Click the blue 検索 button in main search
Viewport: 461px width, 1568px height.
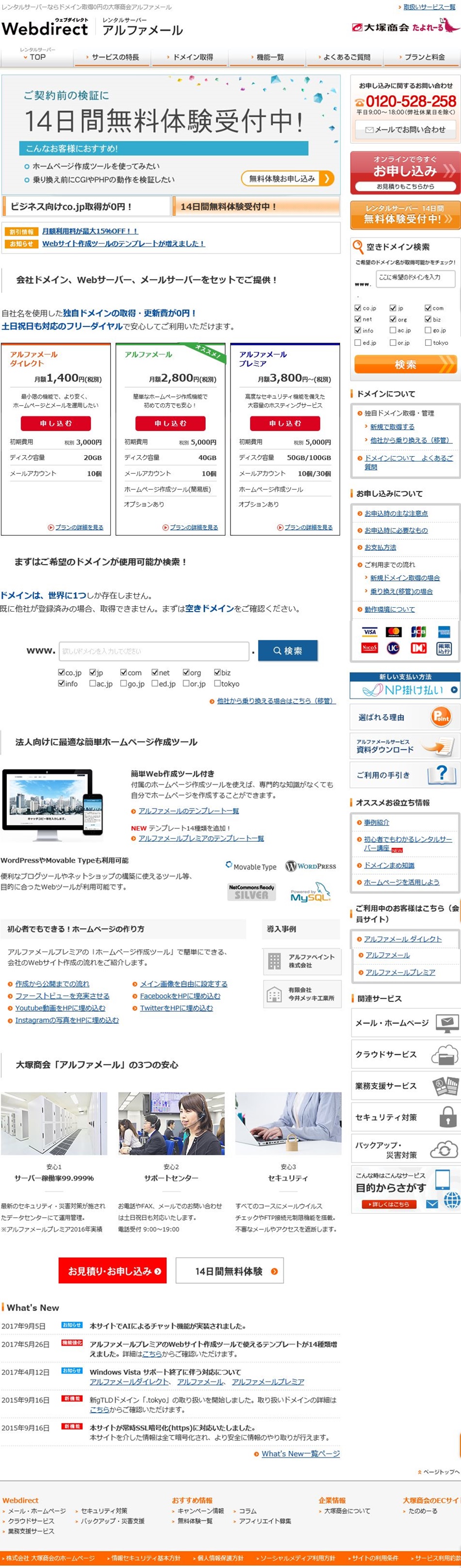(x=288, y=650)
